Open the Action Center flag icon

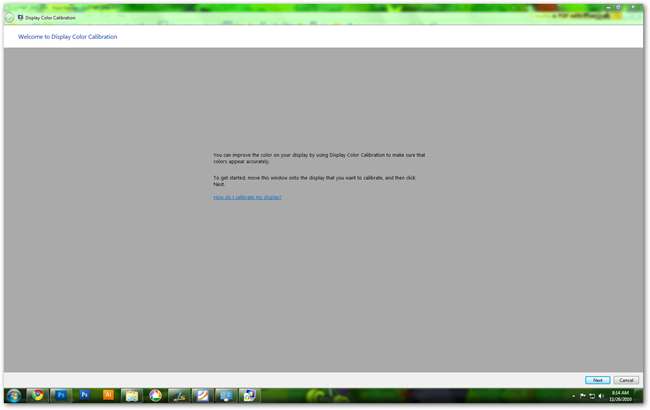pyautogui.click(x=582, y=396)
